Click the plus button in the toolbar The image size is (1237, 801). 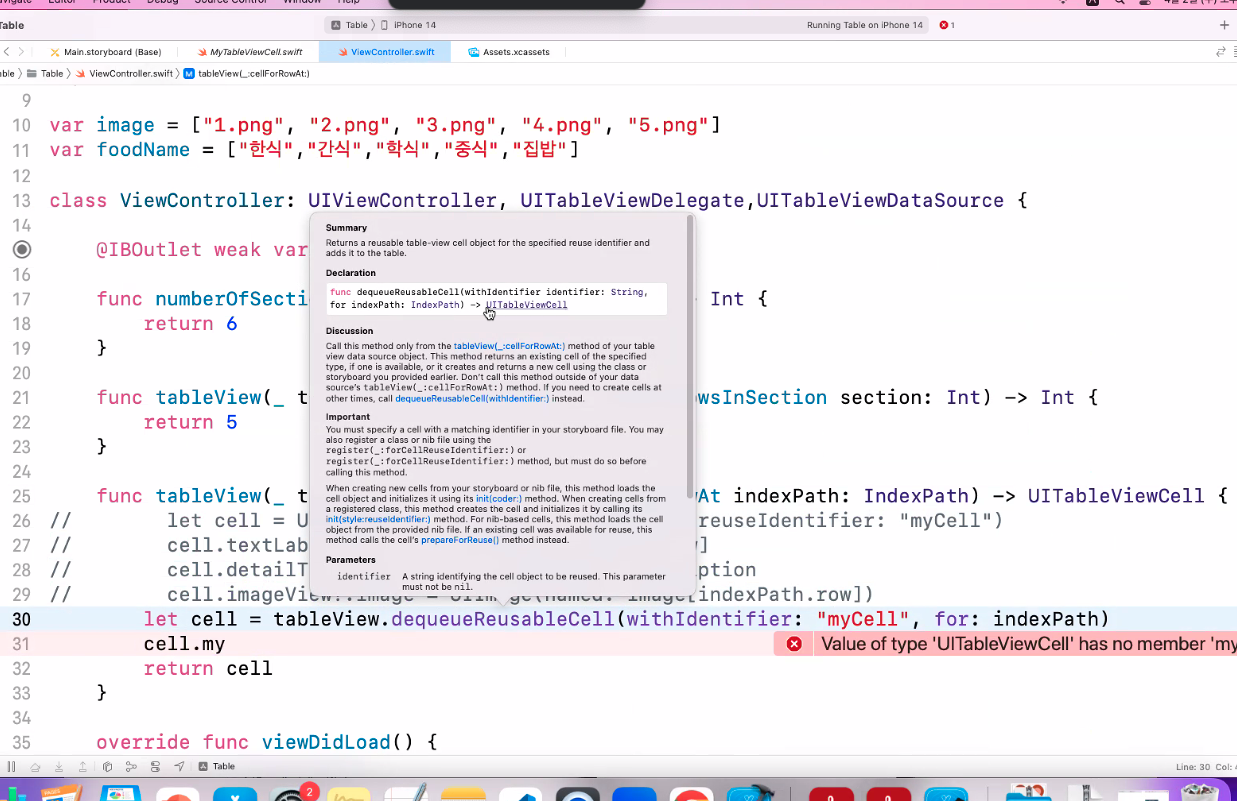coord(1225,25)
